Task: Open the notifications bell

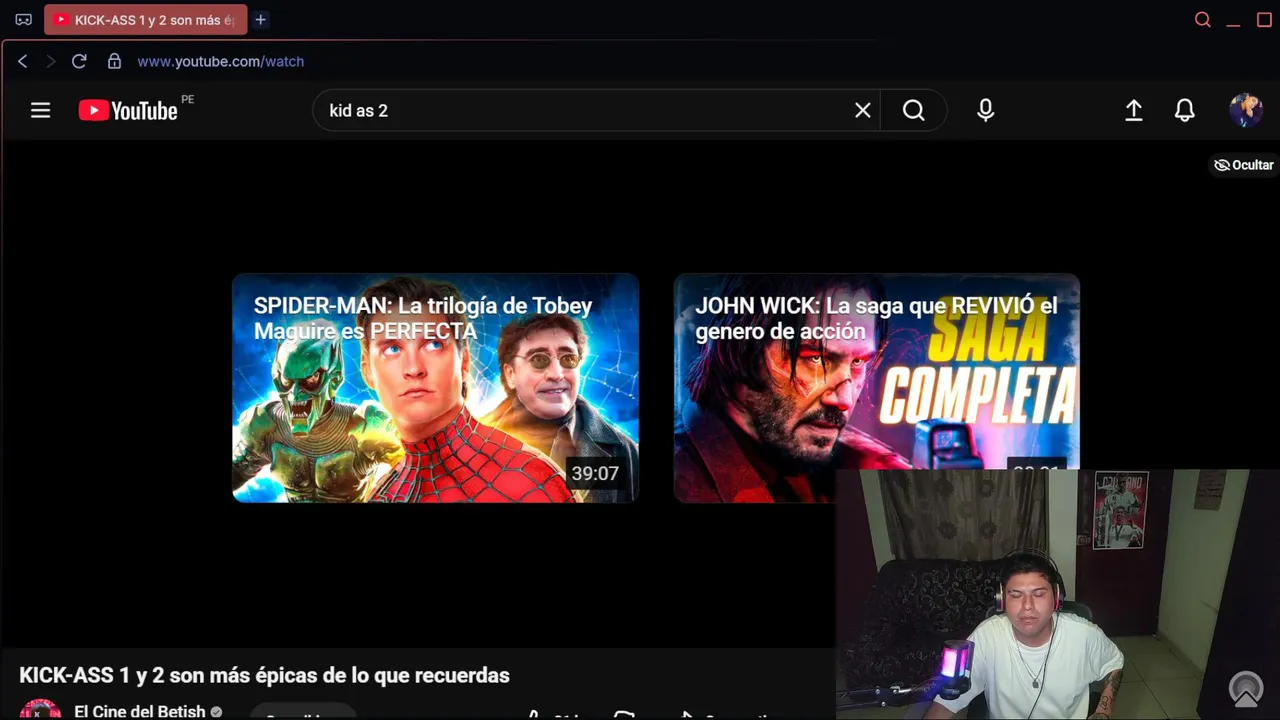Action: pos(1185,111)
